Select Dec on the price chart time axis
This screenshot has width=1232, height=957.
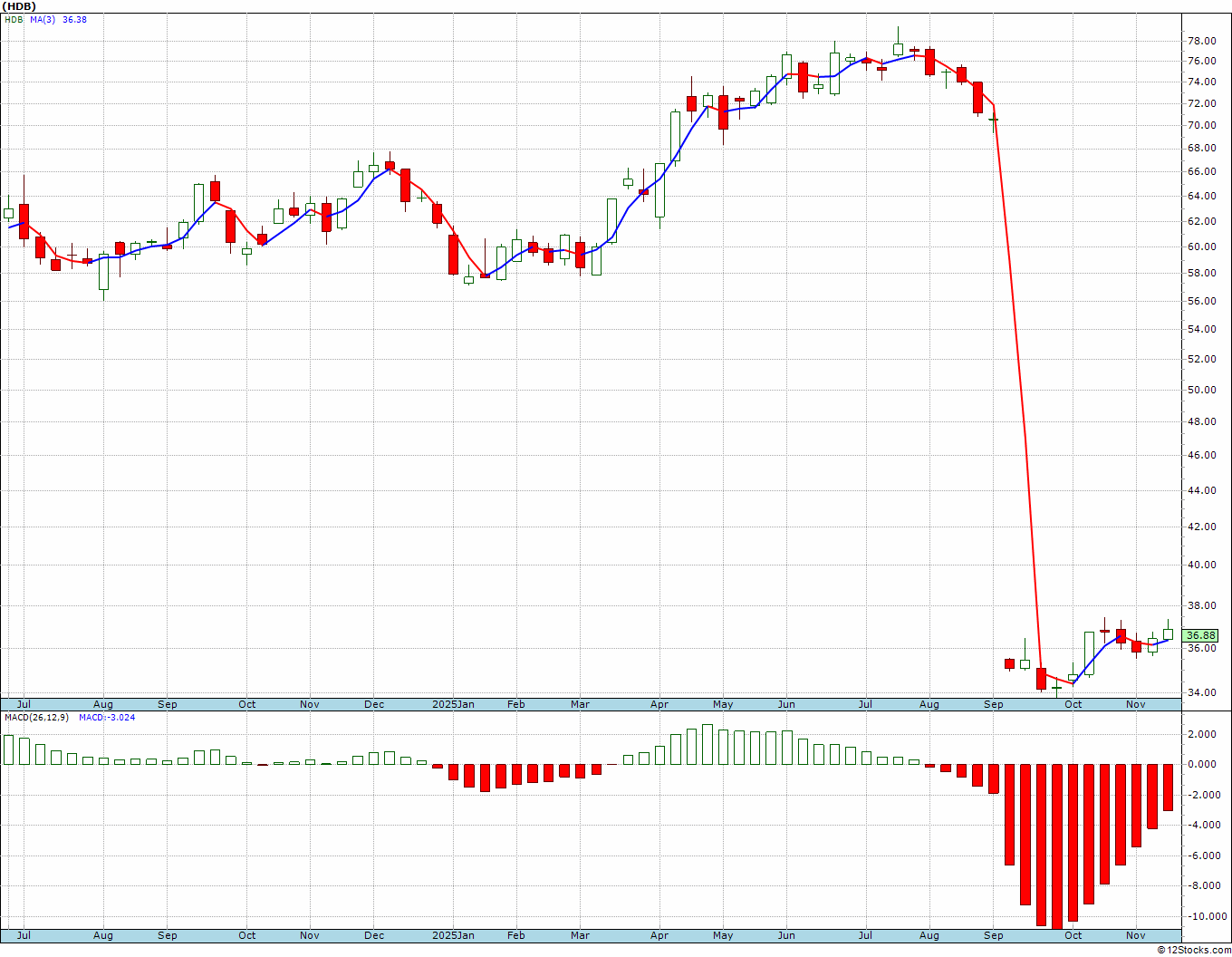tap(375, 704)
